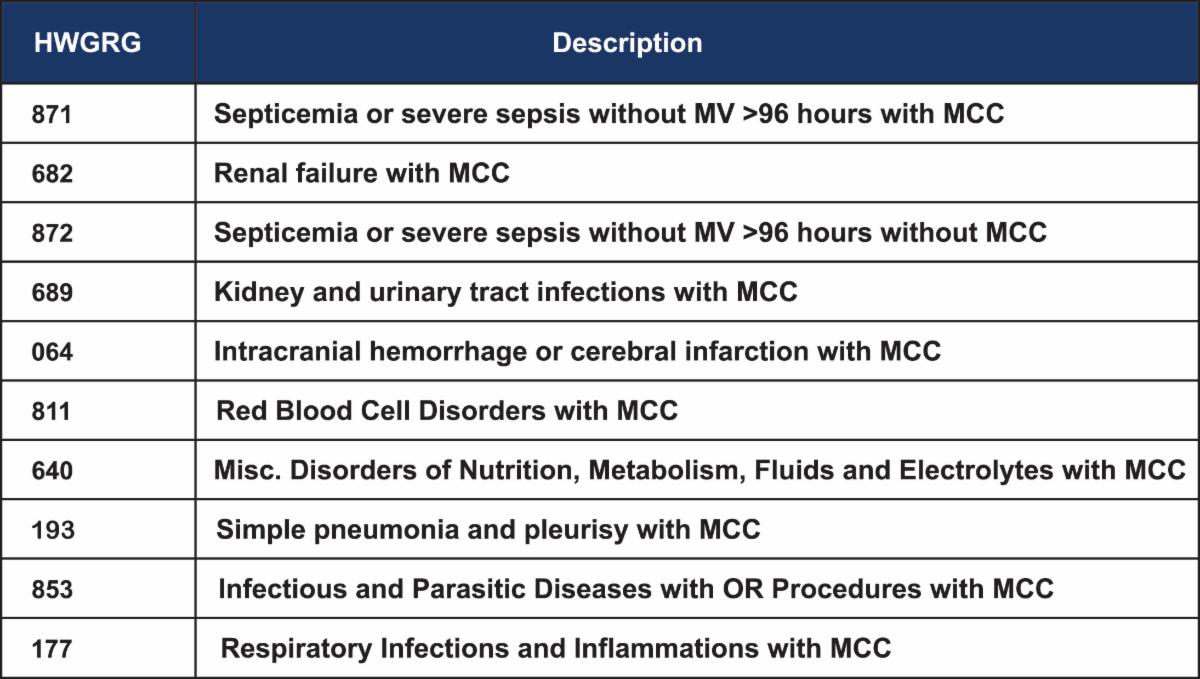Click Red Blood Cell Disorders with MCC

pyautogui.click(x=447, y=411)
